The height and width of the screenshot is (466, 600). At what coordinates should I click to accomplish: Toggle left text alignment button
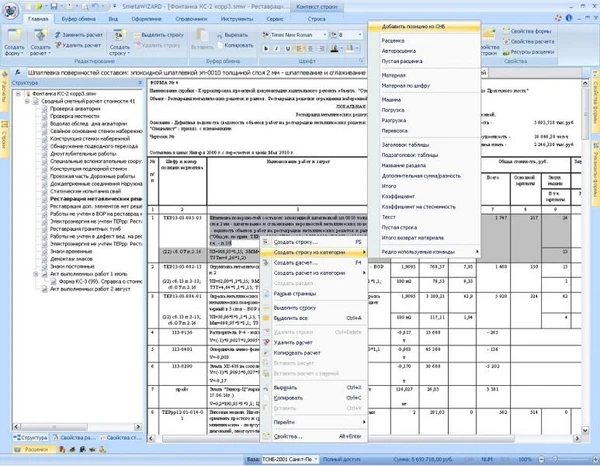click(x=300, y=49)
